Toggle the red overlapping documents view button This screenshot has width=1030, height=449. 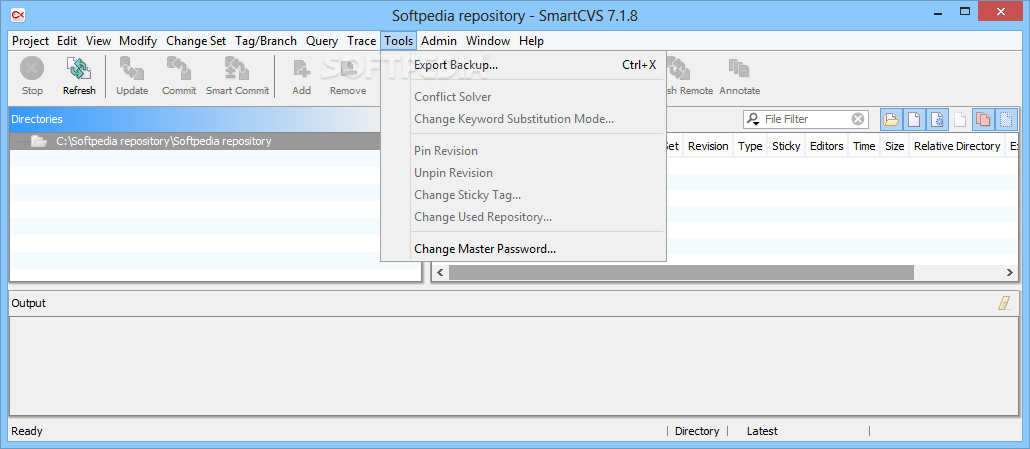coord(983,119)
